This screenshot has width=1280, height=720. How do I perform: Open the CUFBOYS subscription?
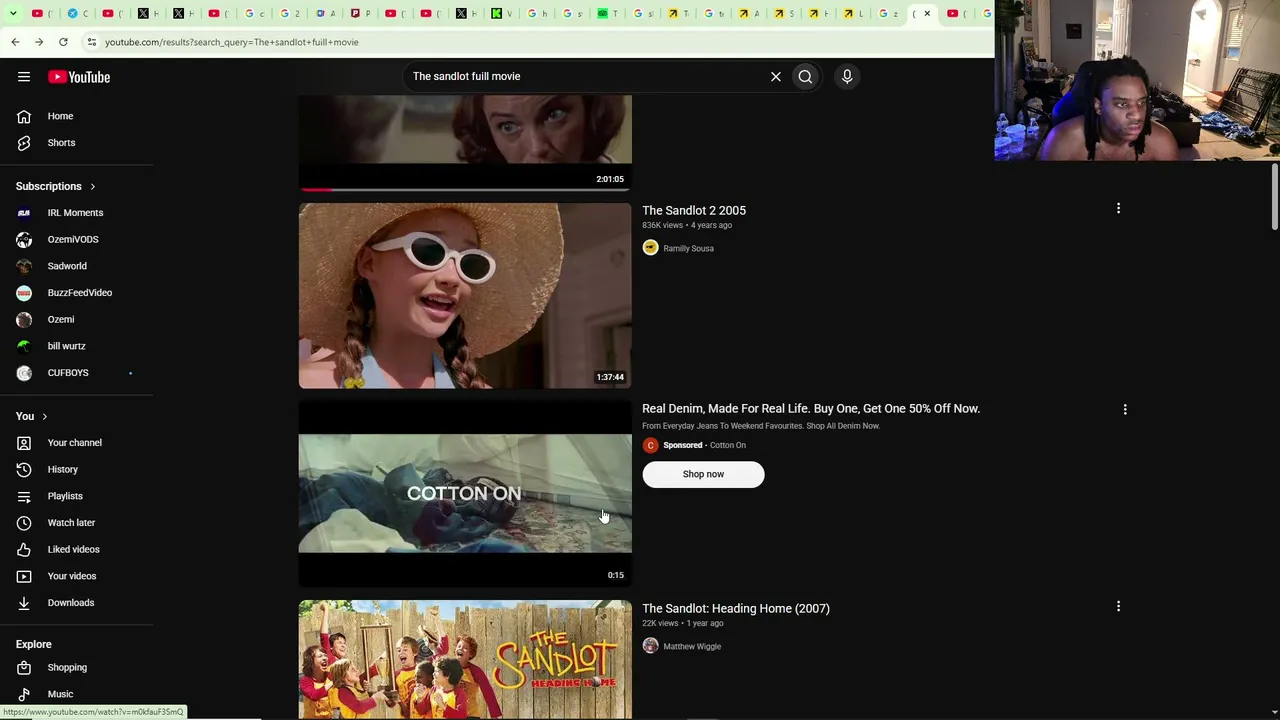76,373
